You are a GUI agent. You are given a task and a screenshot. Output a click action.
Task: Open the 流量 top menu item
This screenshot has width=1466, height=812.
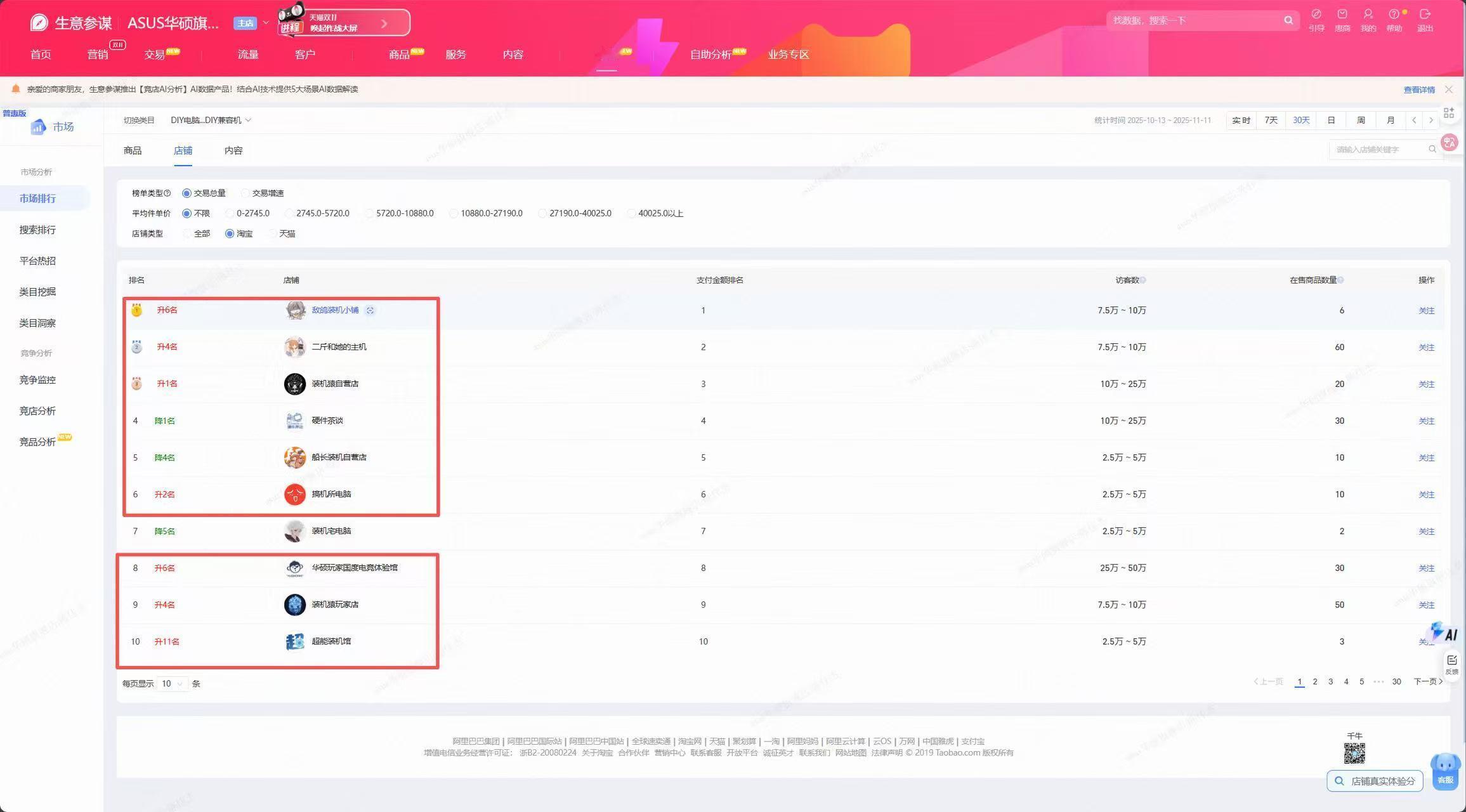(248, 55)
